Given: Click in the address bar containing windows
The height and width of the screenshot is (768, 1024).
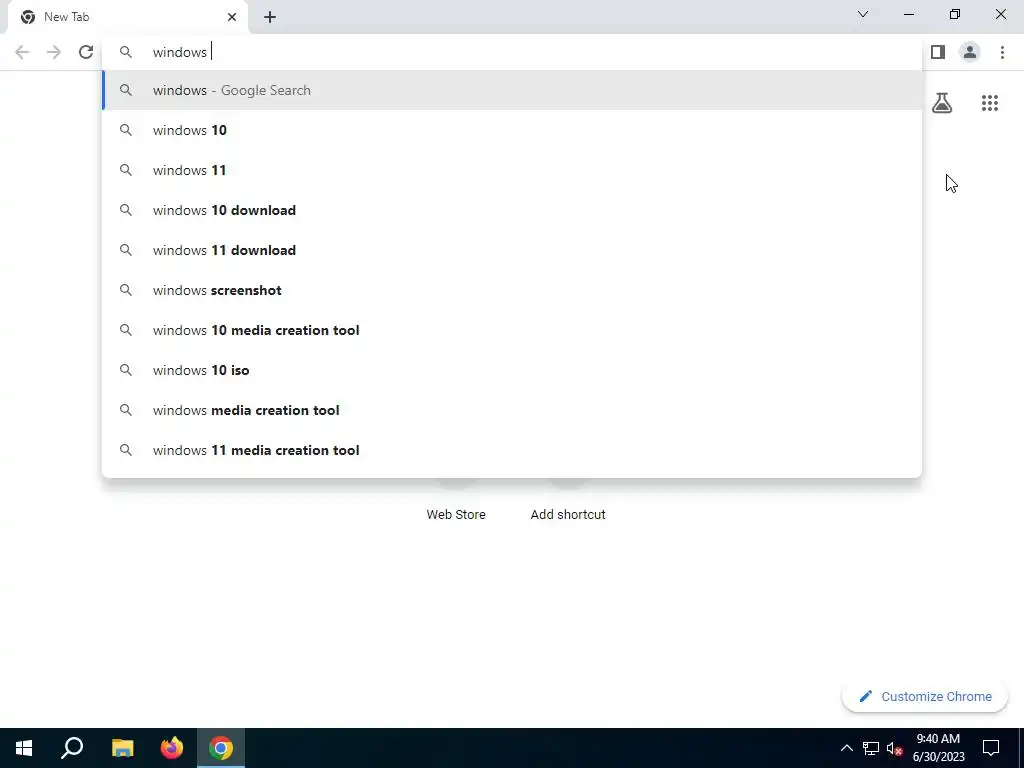Looking at the screenshot, I should tap(512, 52).
